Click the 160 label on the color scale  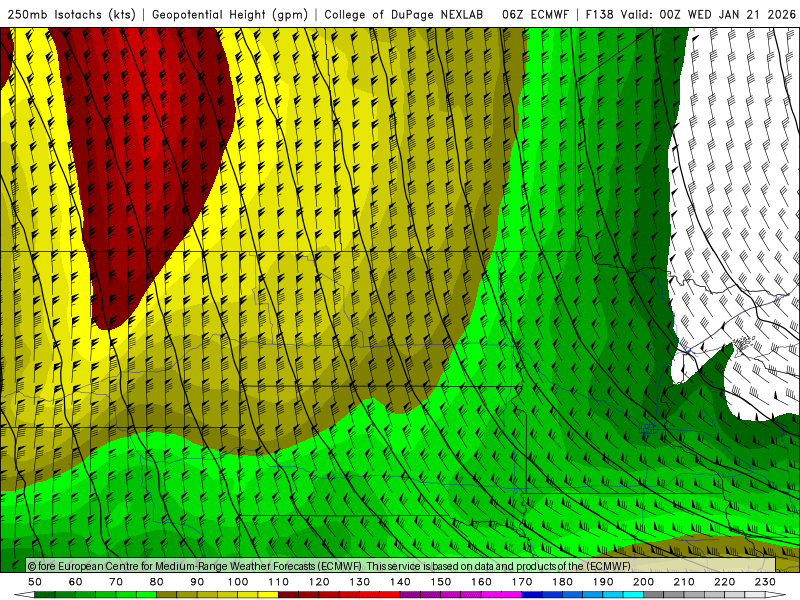click(x=481, y=582)
